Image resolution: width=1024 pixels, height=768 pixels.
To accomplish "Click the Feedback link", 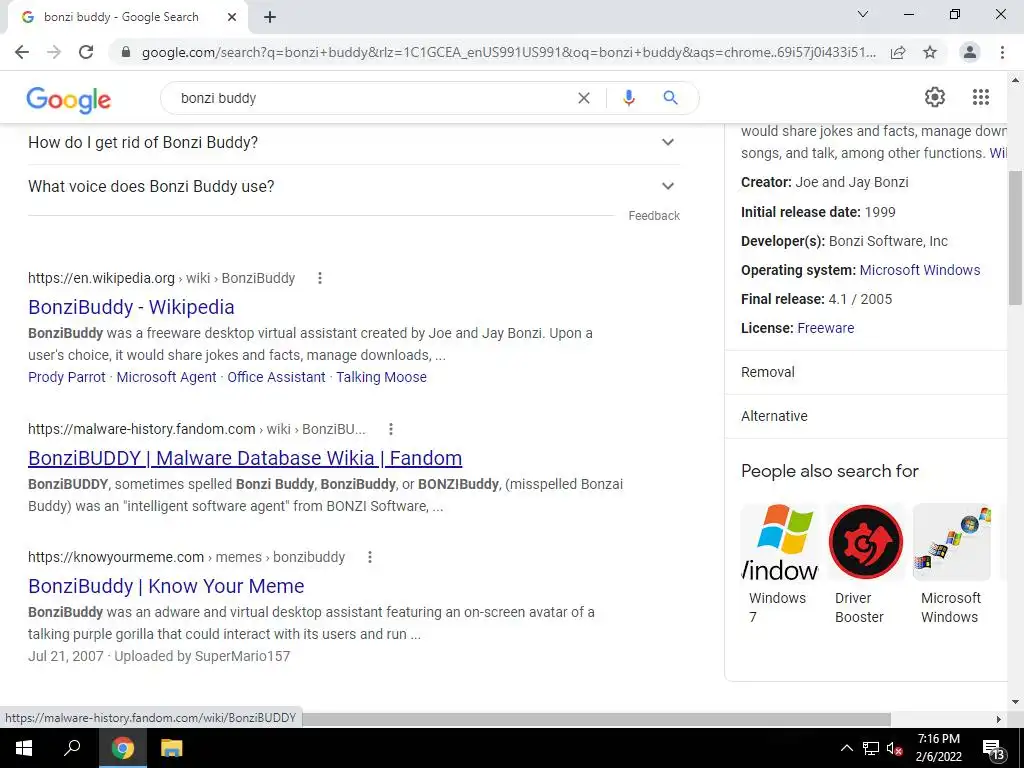I will (x=654, y=216).
